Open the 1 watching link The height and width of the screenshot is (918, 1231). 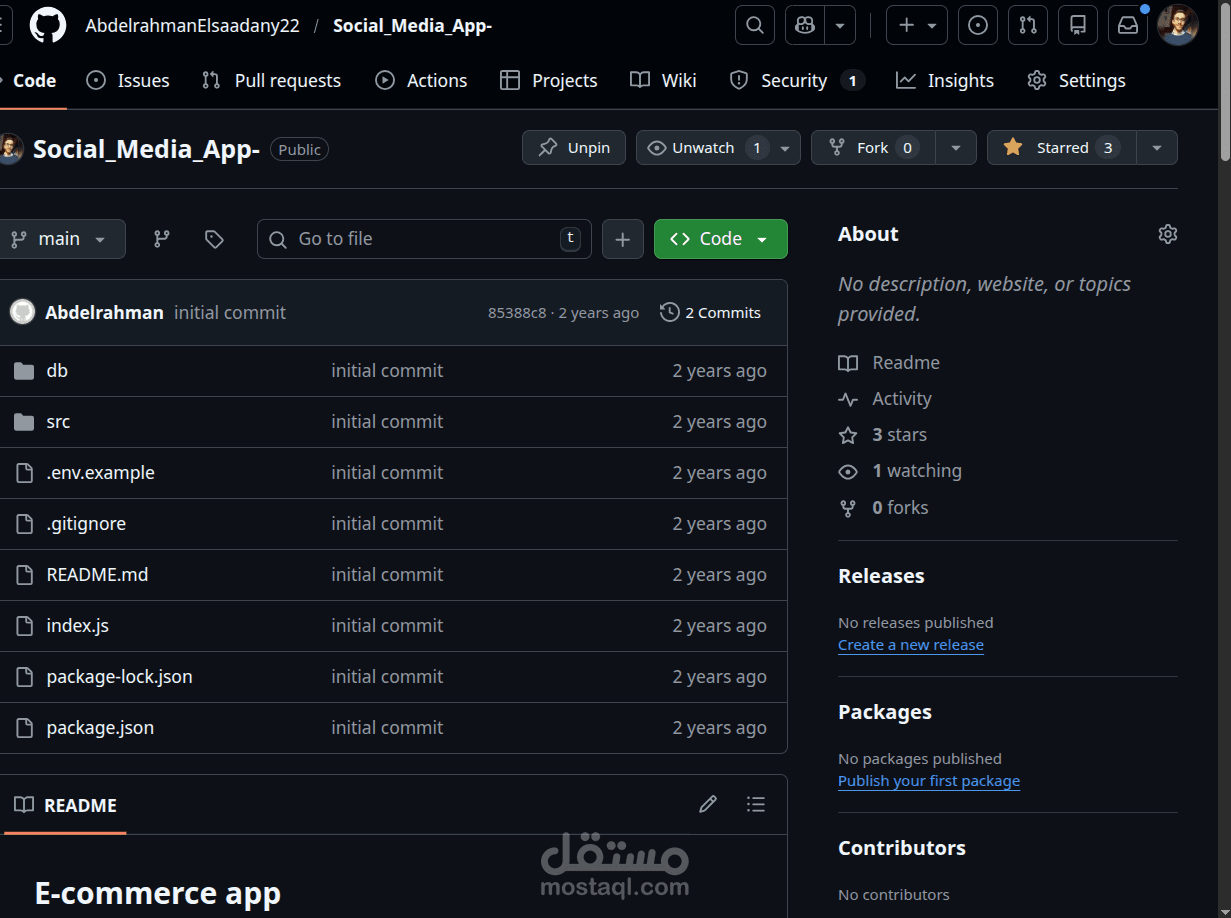(900, 471)
